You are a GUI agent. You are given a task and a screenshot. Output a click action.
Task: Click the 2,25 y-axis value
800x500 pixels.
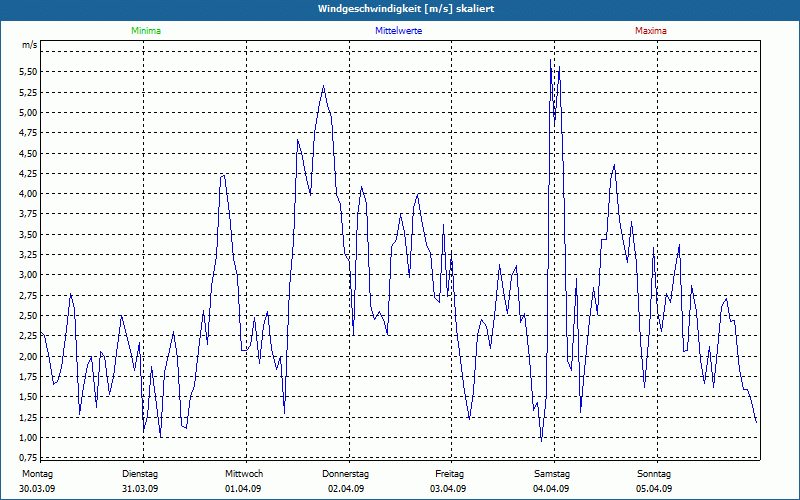(x=28, y=336)
